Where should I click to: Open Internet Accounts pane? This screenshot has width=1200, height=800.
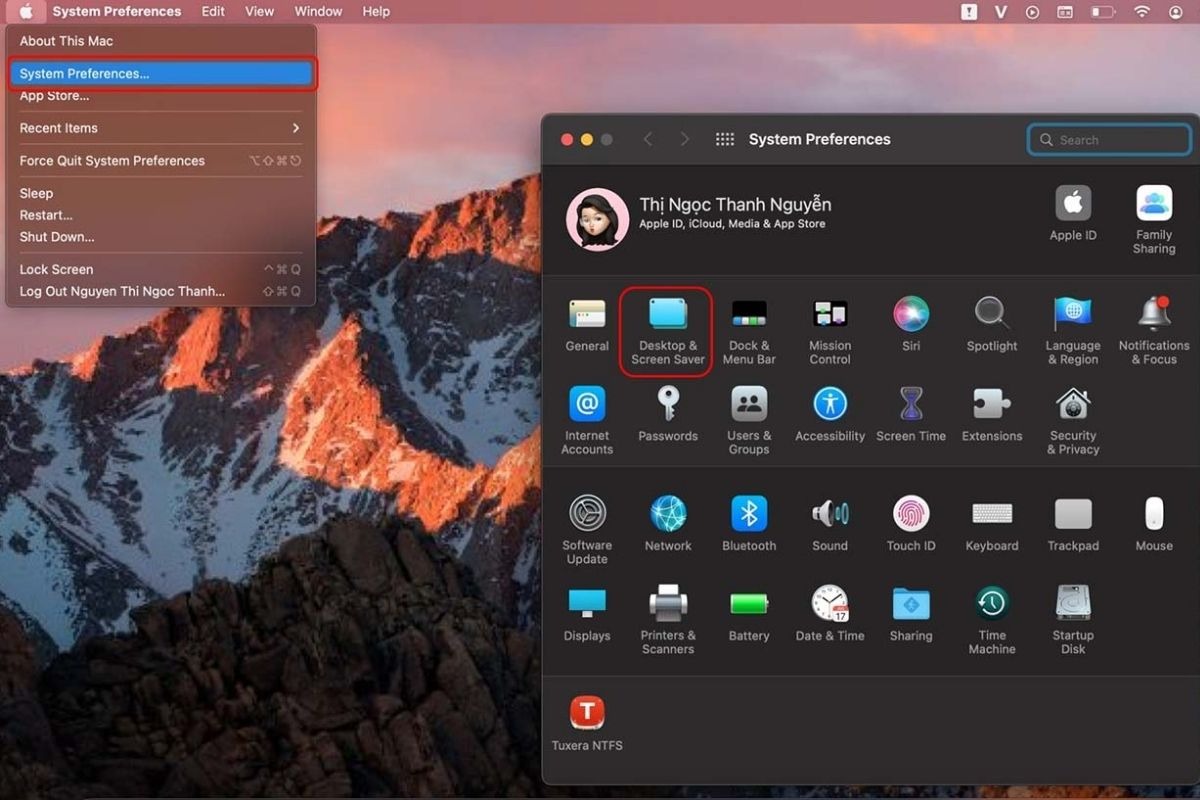tap(587, 421)
